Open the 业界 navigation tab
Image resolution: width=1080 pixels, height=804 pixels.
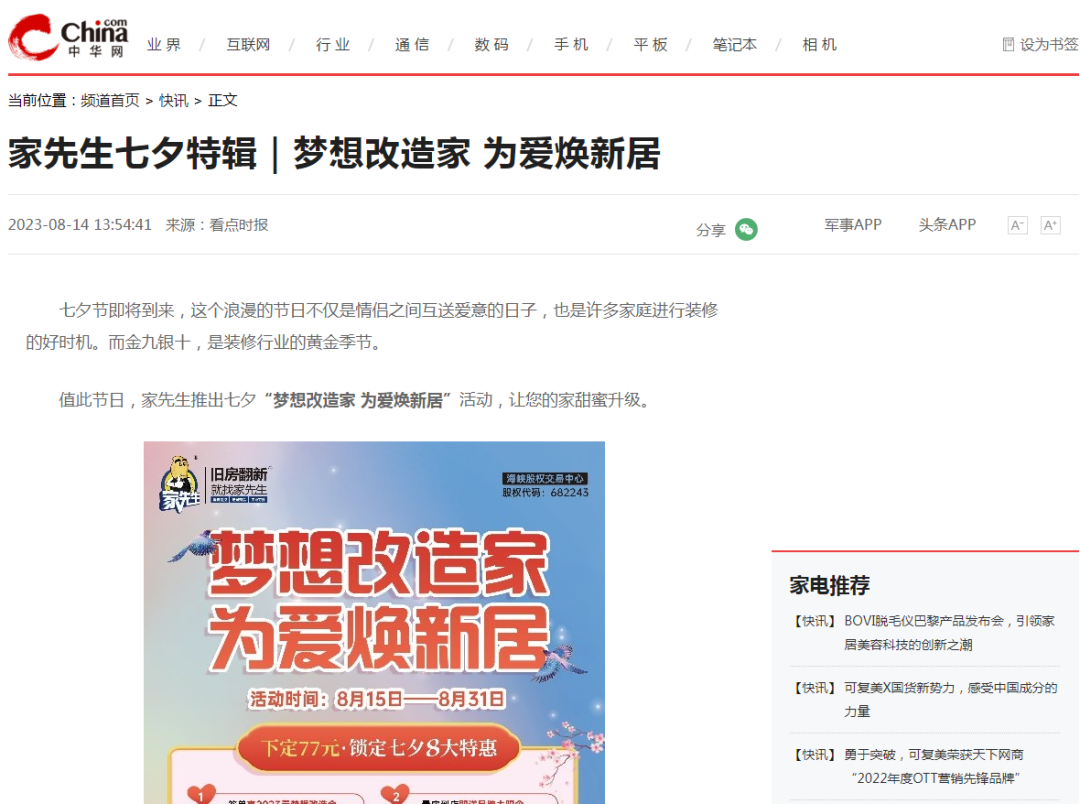pos(164,45)
